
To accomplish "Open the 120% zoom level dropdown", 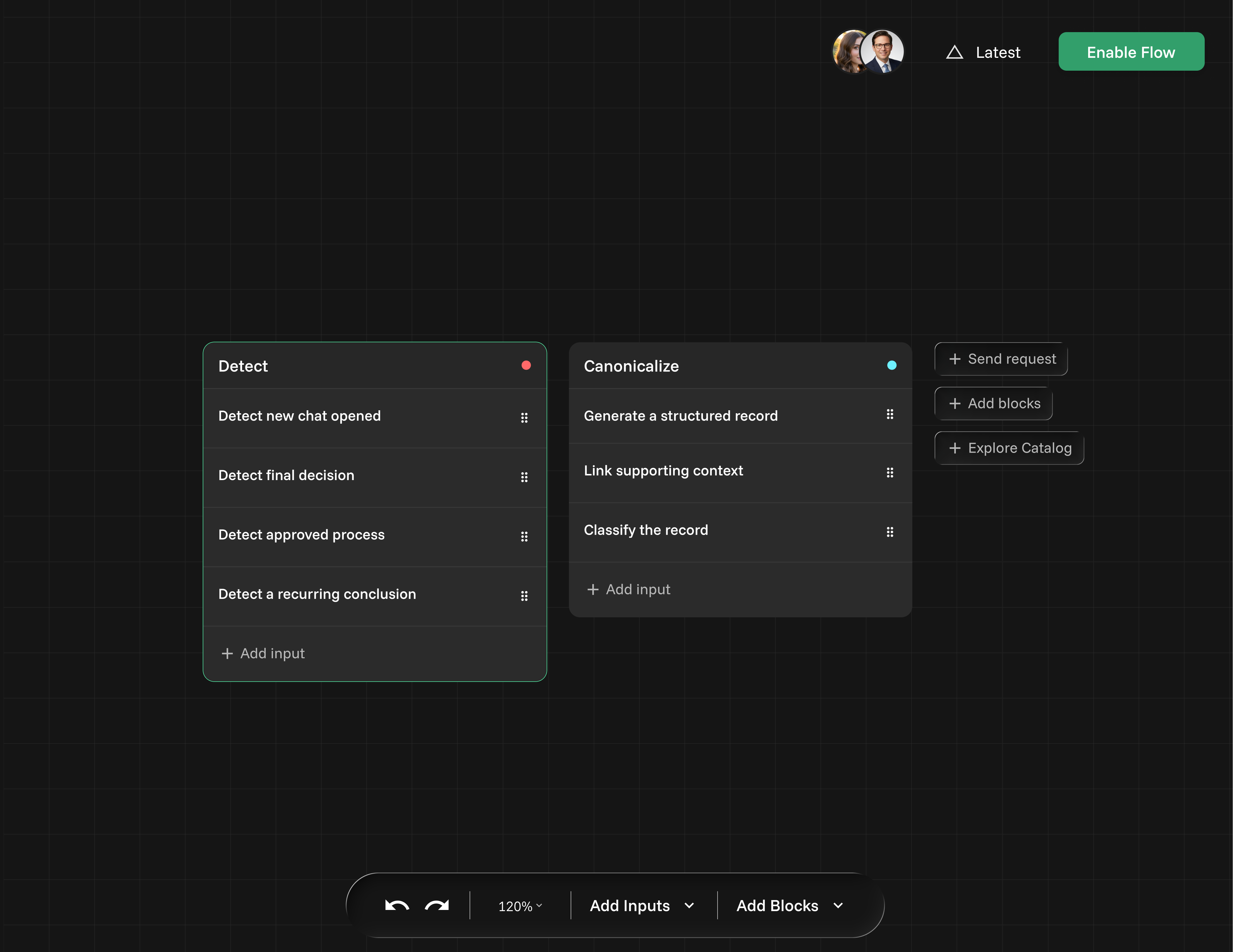I will pyautogui.click(x=519, y=906).
